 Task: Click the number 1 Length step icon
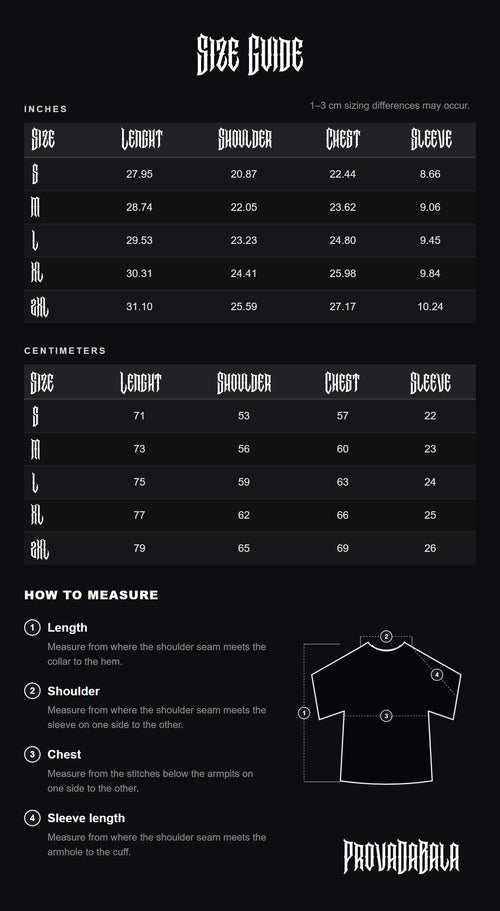(32, 627)
